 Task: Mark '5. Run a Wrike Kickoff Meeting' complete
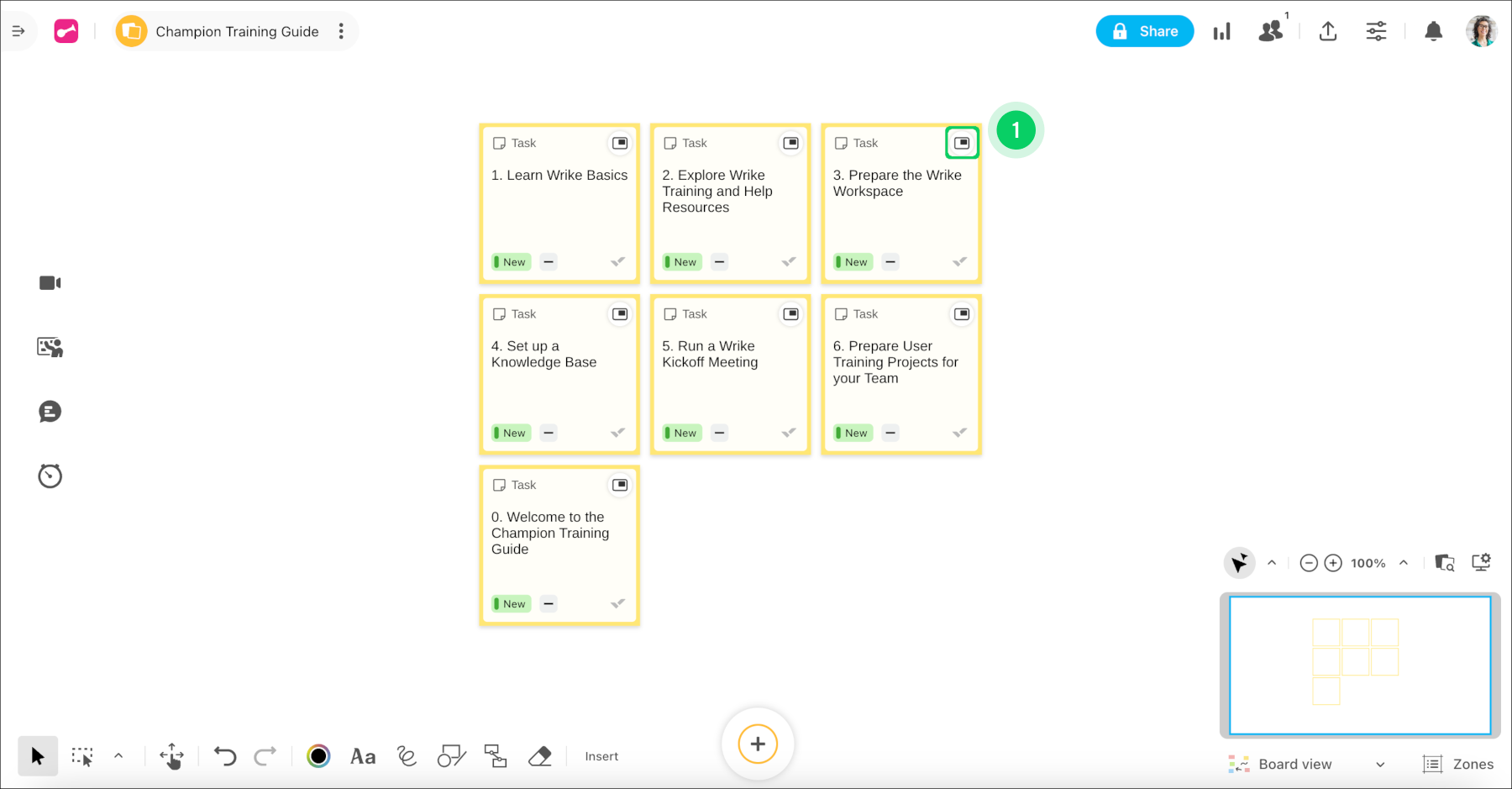[x=789, y=433]
